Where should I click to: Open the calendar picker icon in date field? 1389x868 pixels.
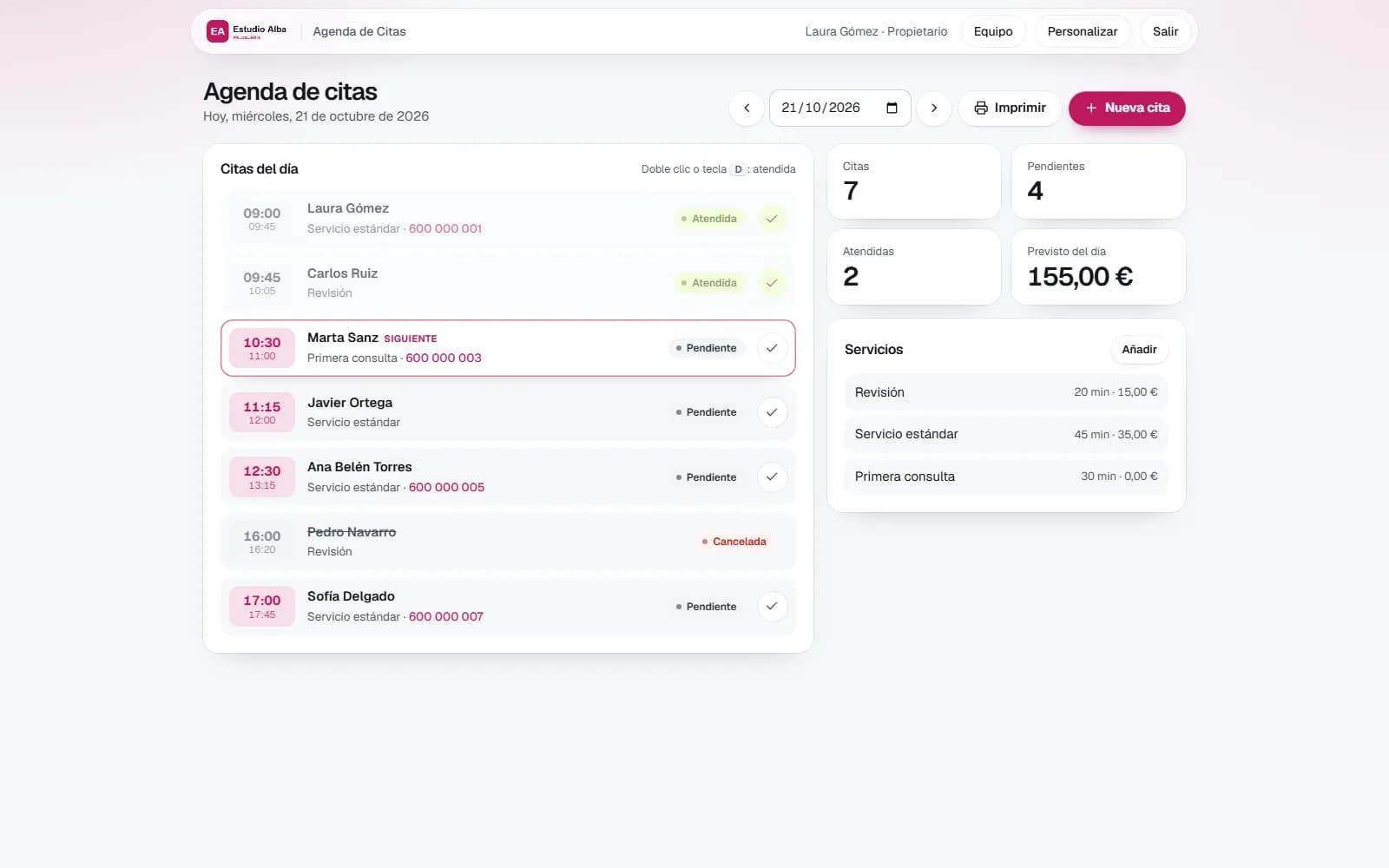pyautogui.click(x=892, y=108)
